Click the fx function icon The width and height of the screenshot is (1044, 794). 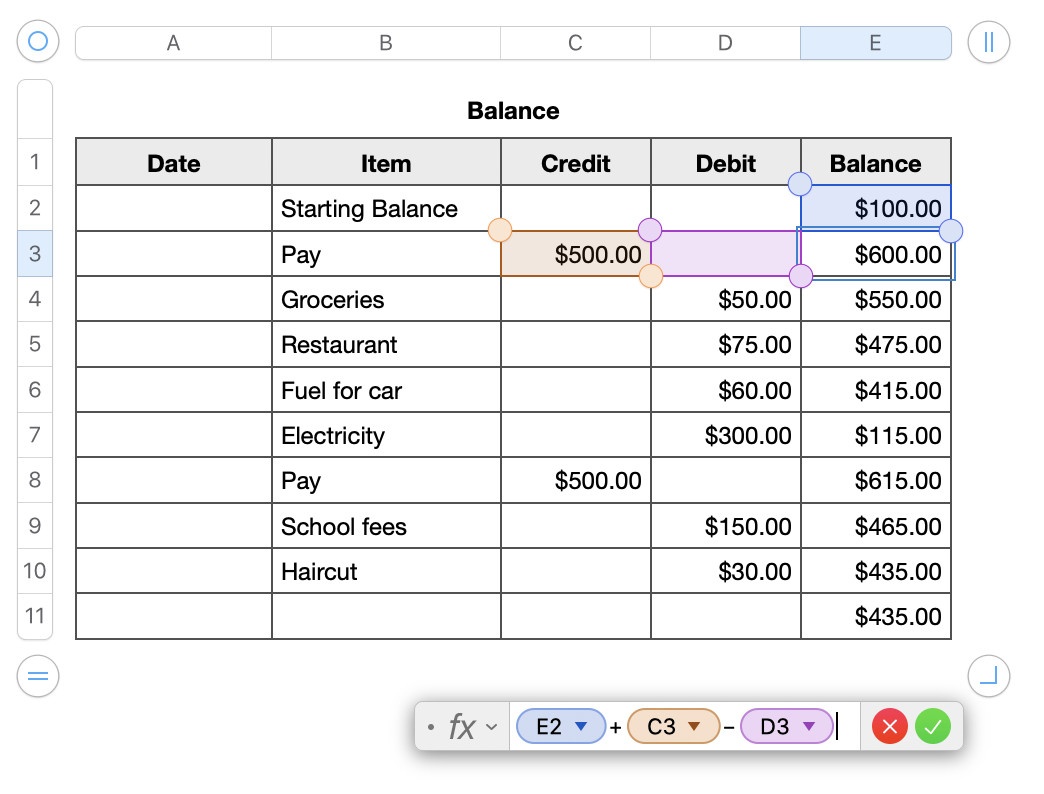pos(461,727)
